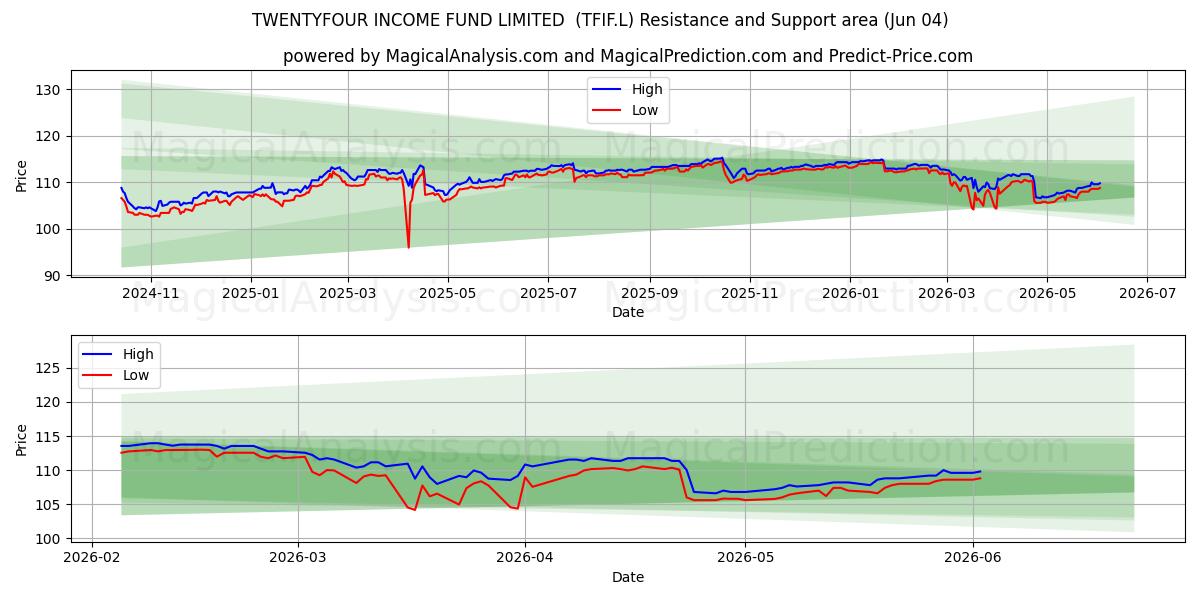Click the top chart x-axis label 2024-11
This screenshot has height=600, width=1200.
pos(151,294)
